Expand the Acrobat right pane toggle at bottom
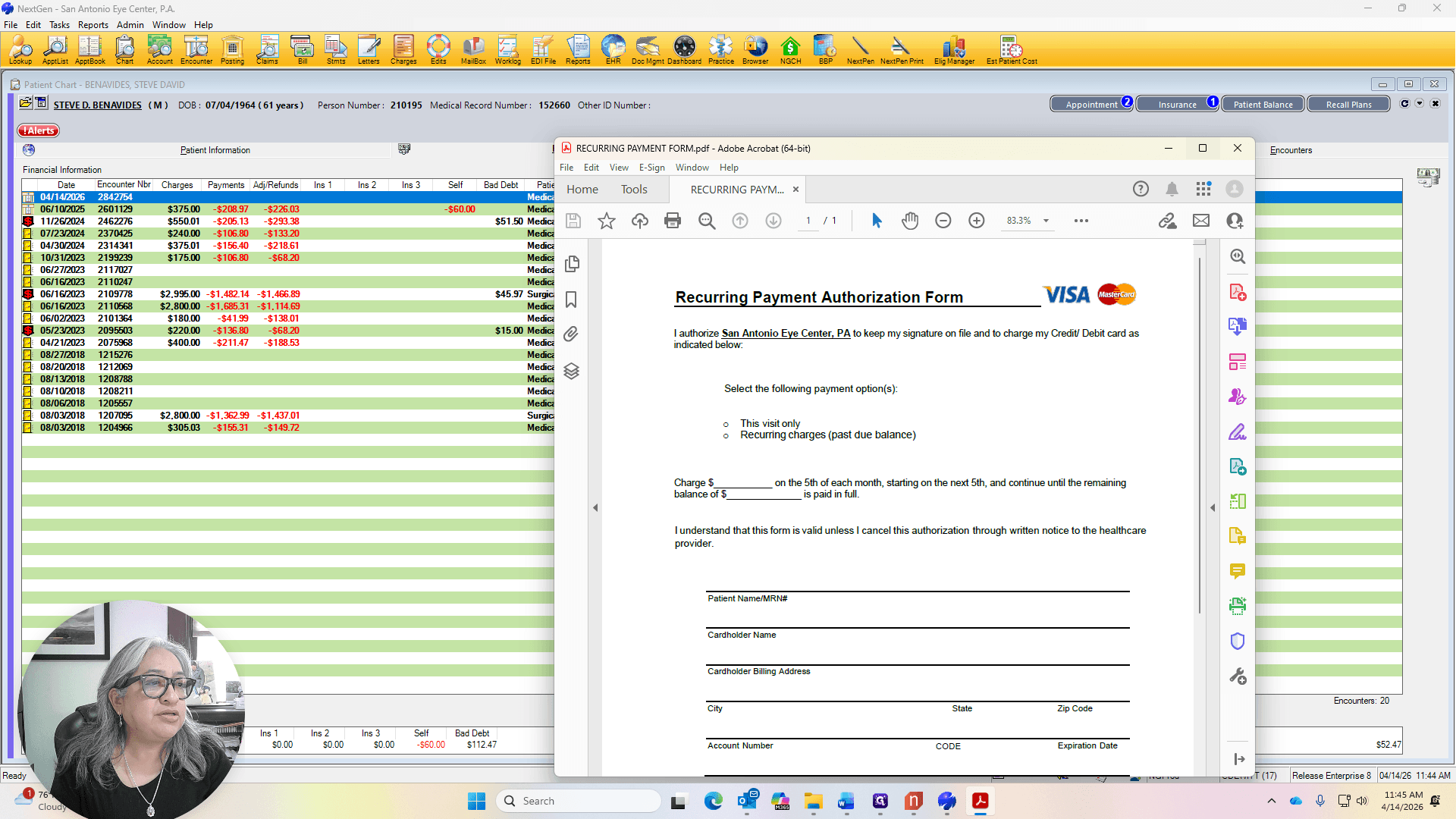The height and width of the screenshot is (819, 1456). click(1238, 759)
